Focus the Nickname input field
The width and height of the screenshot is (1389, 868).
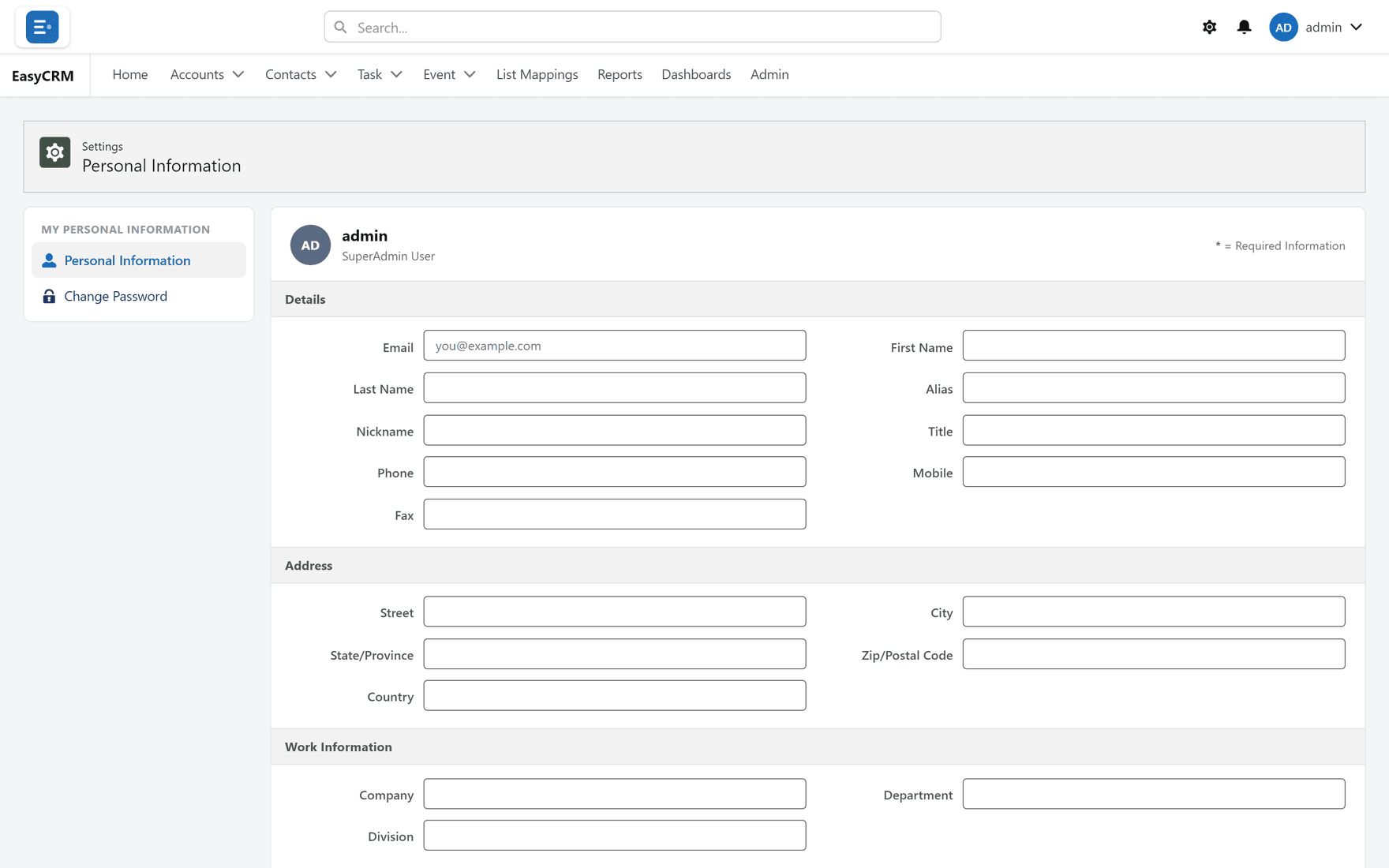(x=615, y=430)
